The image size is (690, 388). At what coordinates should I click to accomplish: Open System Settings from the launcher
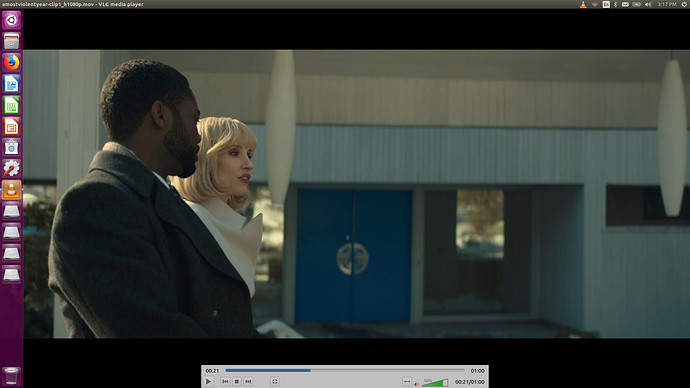coord(11,168)
